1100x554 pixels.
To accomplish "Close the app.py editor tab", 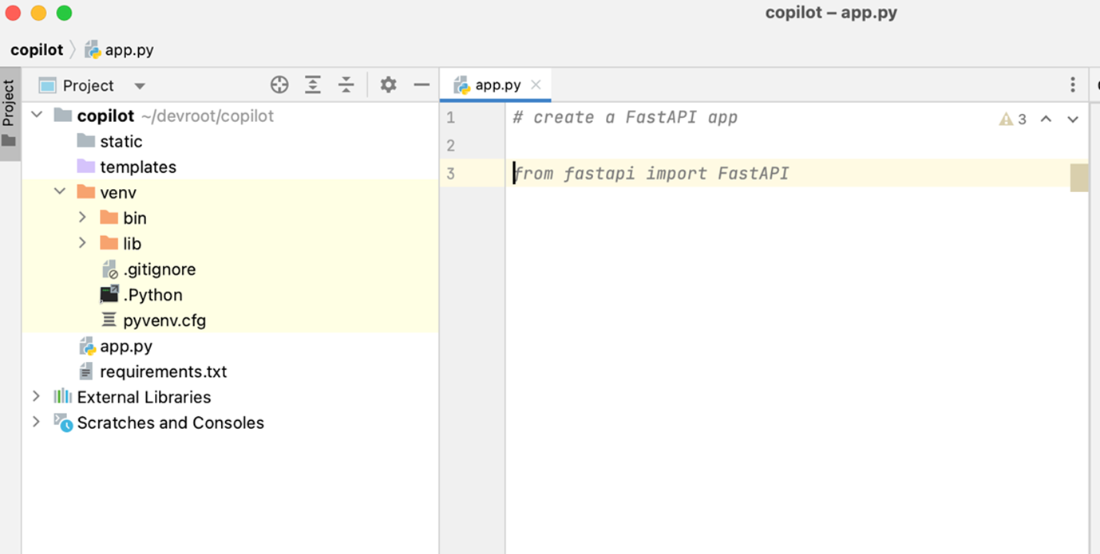I will coord(536,85).
